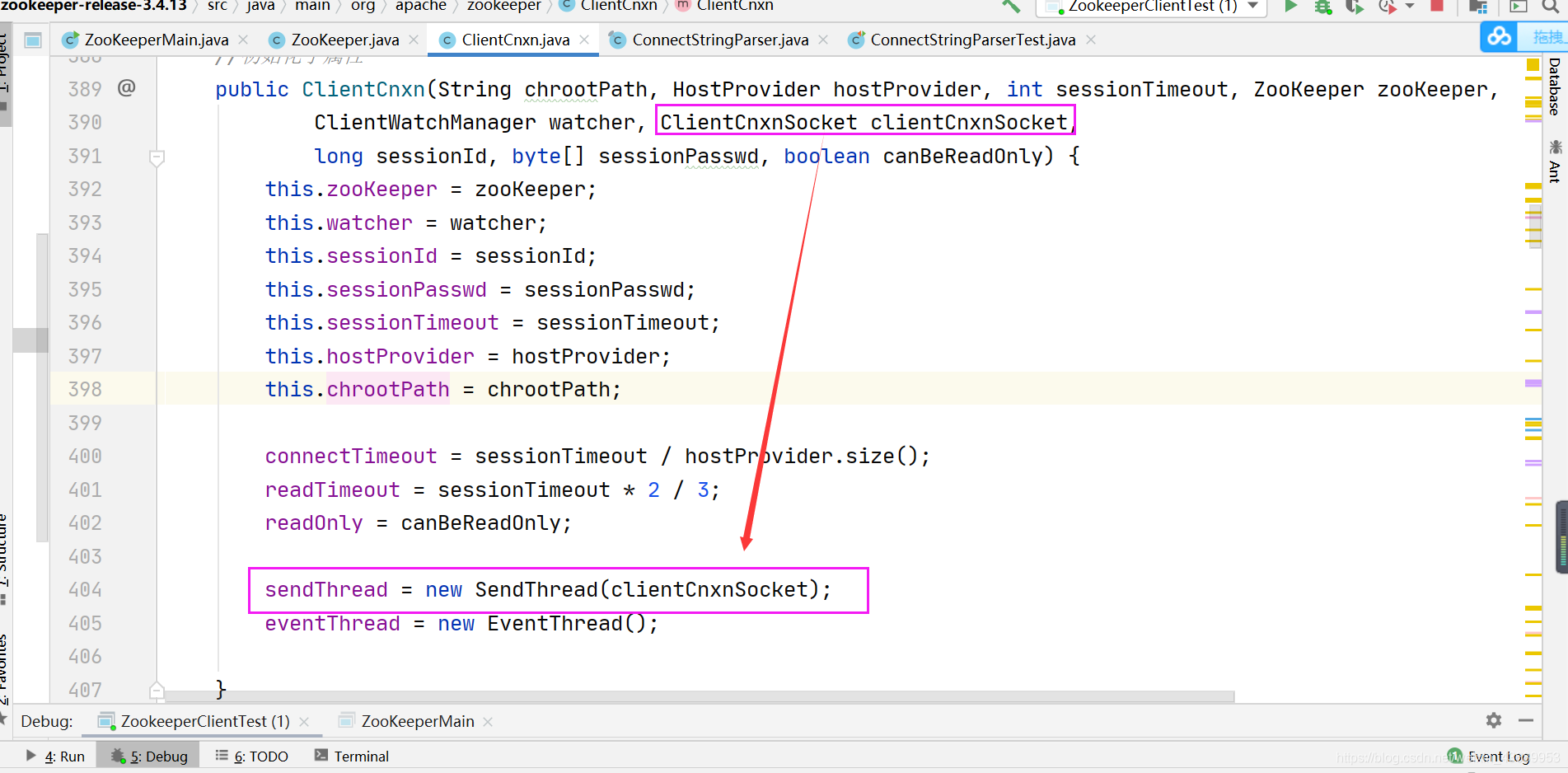Click the Build project hammer icon
The height and width of the screenshot is (773, 1568).
1011,6
